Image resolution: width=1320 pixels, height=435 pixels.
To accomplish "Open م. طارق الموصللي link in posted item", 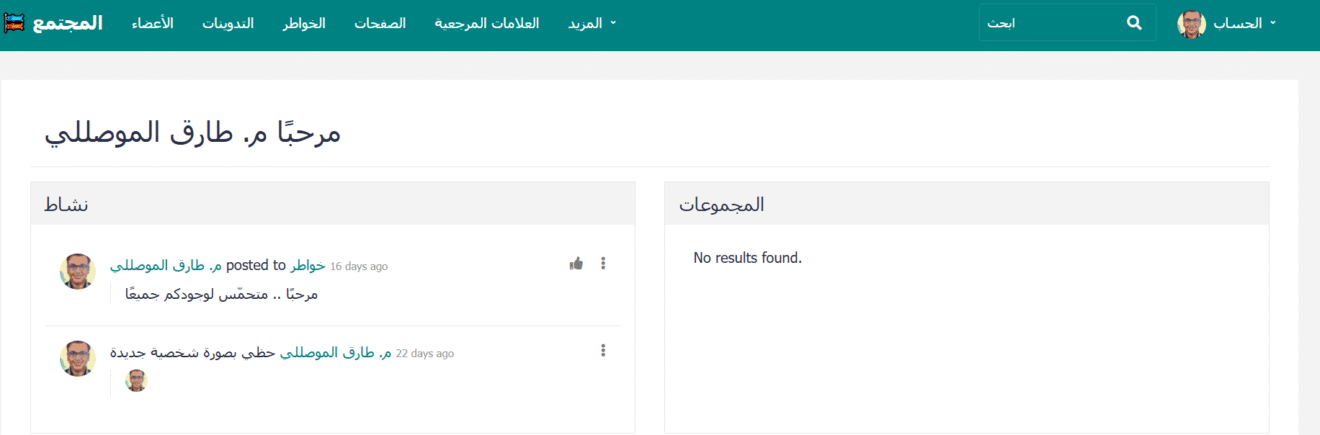I will click(166, 266).
